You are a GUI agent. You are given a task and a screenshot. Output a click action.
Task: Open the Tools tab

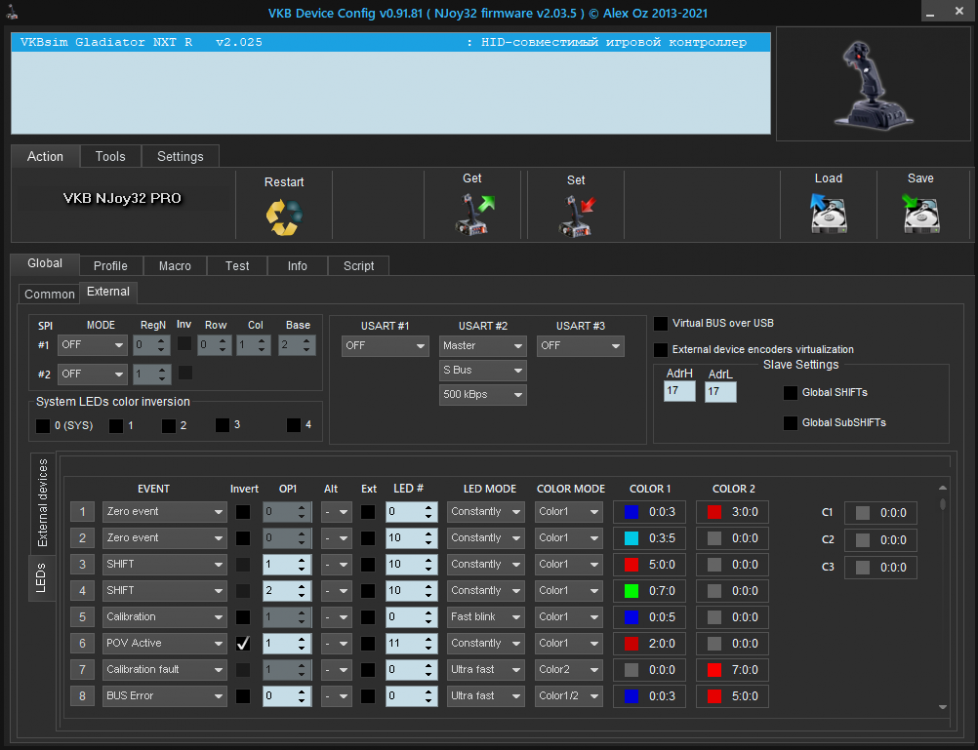point(110,157)
